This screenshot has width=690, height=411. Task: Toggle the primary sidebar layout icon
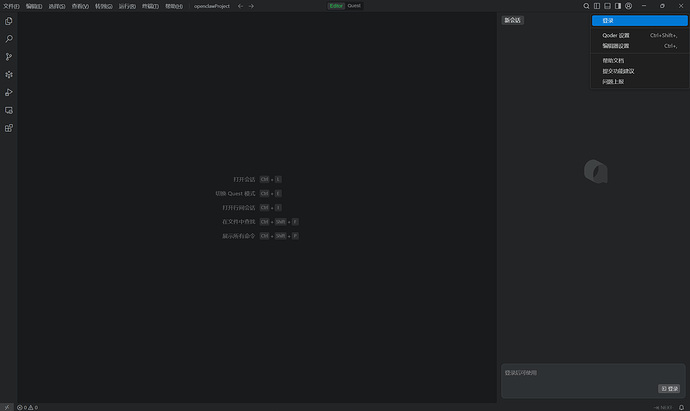pos(597,6)
